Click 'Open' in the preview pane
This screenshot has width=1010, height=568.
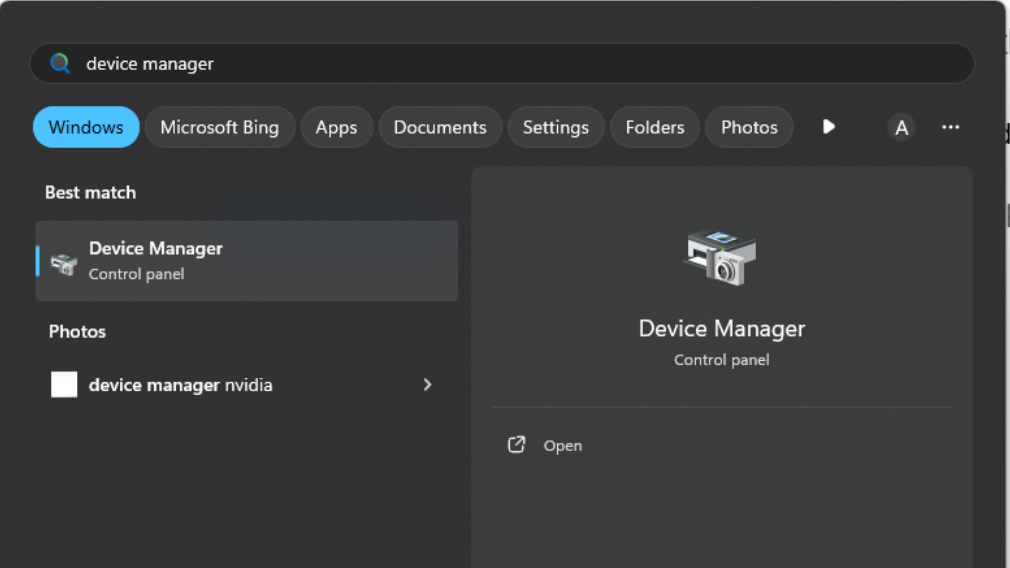point(562,446)
